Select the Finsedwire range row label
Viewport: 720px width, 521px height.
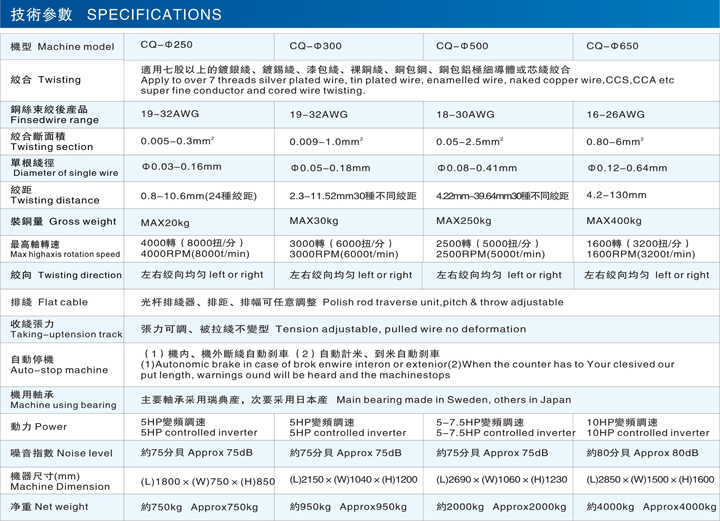tap(55, 114)
